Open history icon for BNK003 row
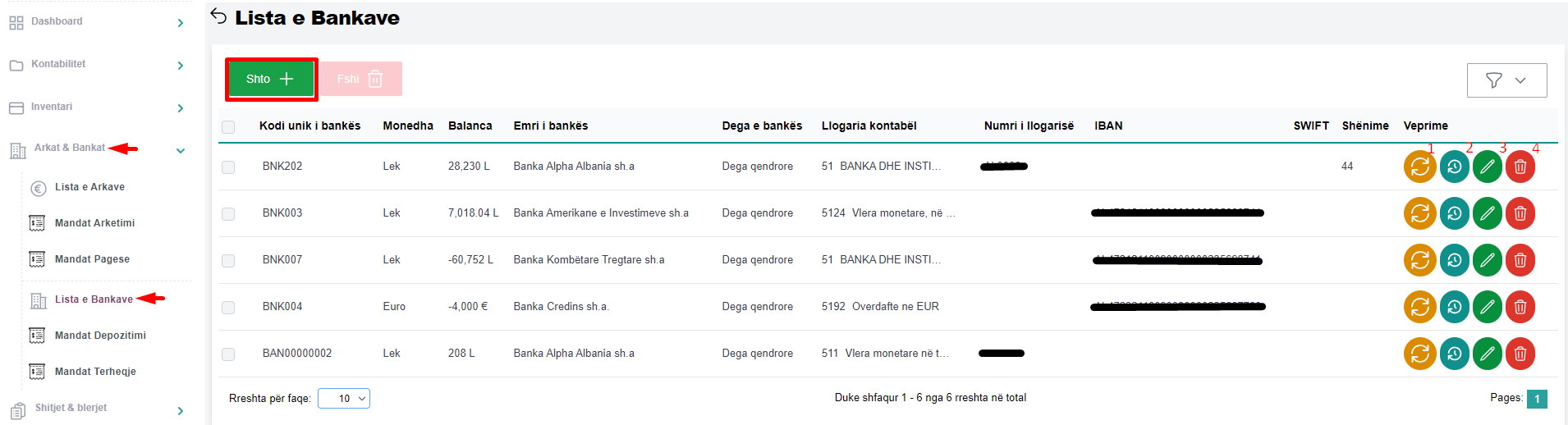This screenshot has width=1568, height=425. 1454,213
